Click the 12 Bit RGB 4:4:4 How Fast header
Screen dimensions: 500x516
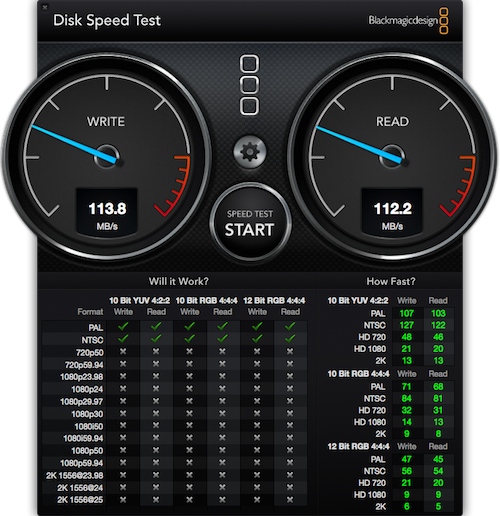pyautogui.click(x=358, y=446)
